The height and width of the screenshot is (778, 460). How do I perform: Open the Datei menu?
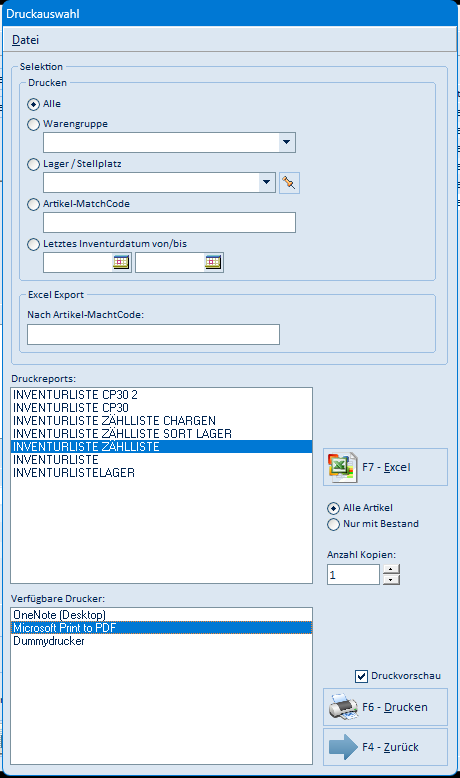(25, 40)
